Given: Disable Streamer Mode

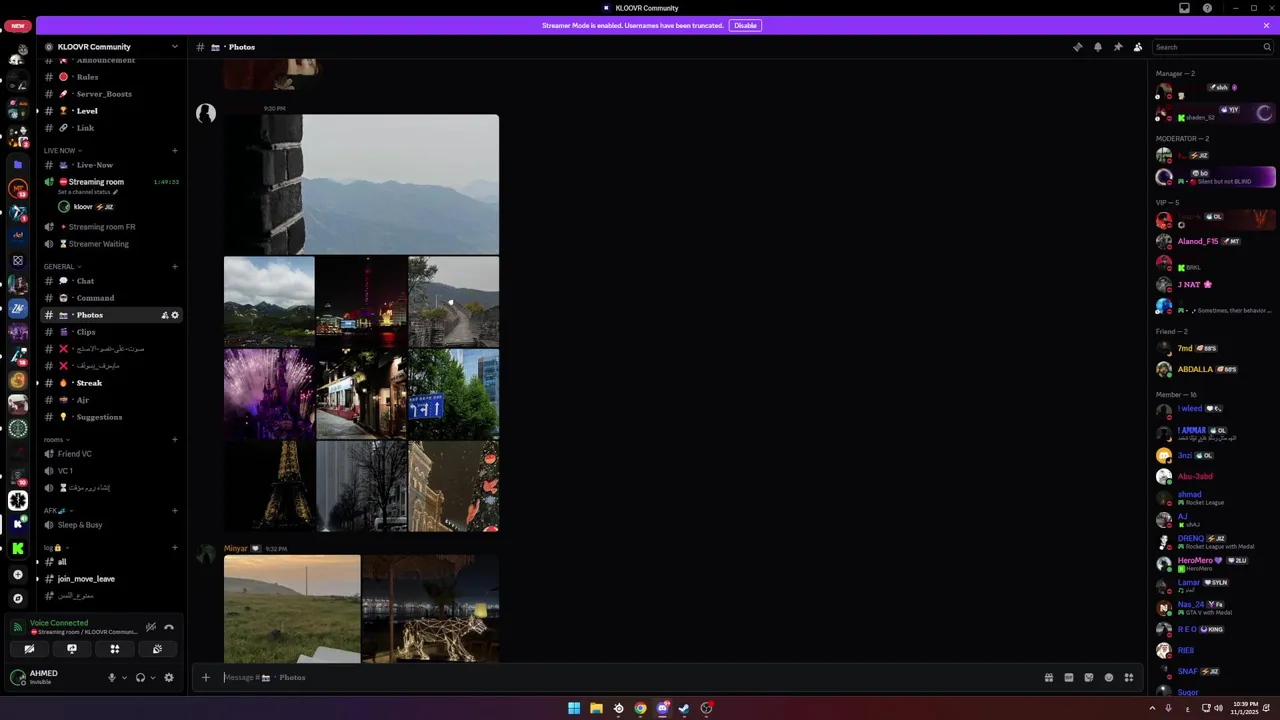Looking at the screenshot, I should (x=745, y=25).
